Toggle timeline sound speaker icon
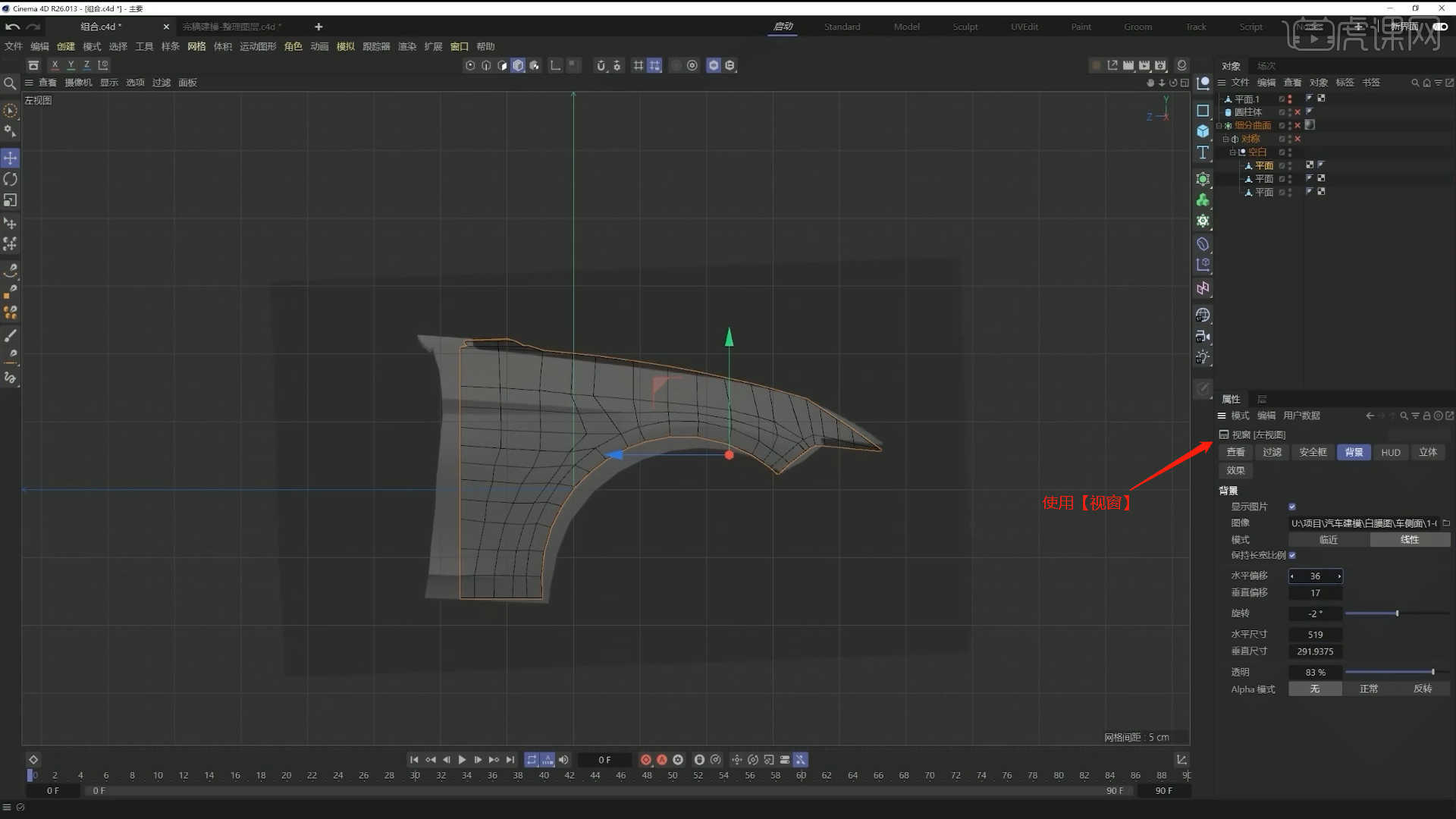 pos(563,760)
